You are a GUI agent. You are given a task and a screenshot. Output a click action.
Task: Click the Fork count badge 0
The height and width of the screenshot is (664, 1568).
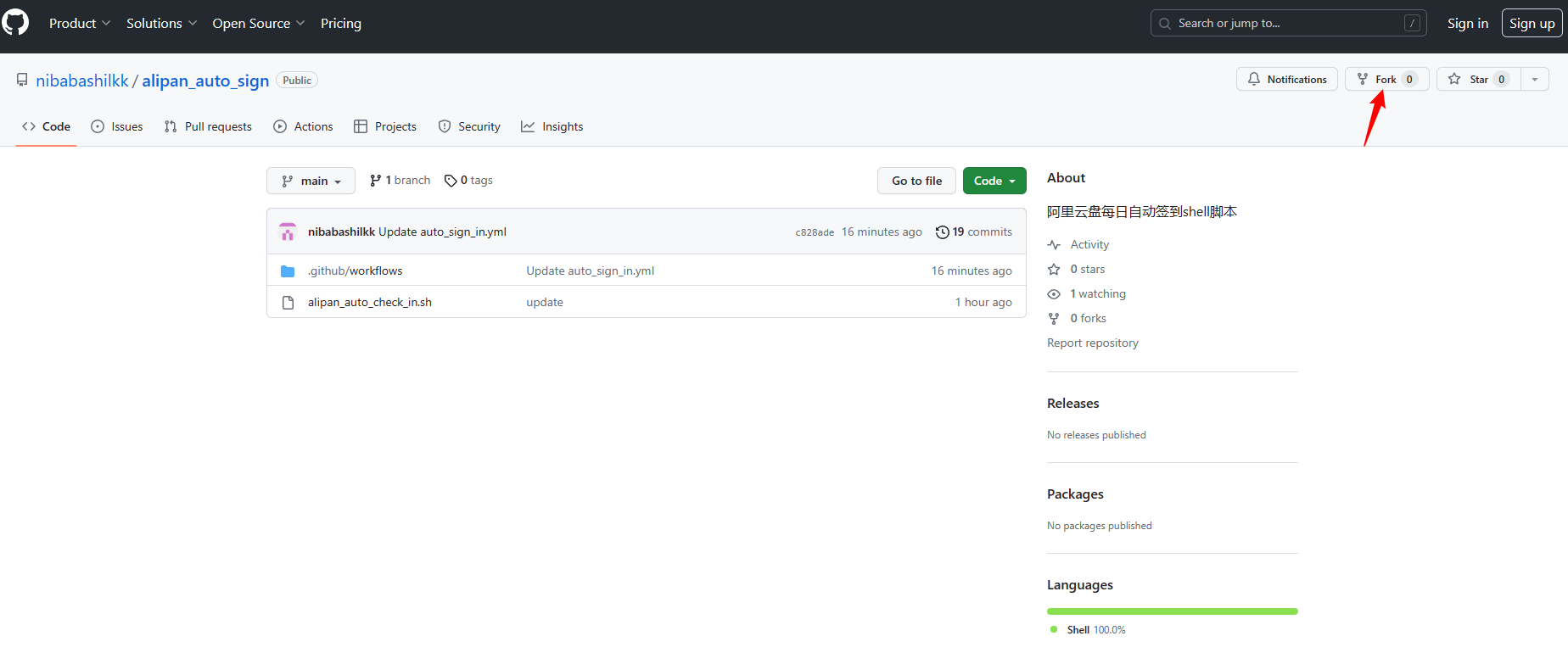(x=1409, y=80)
